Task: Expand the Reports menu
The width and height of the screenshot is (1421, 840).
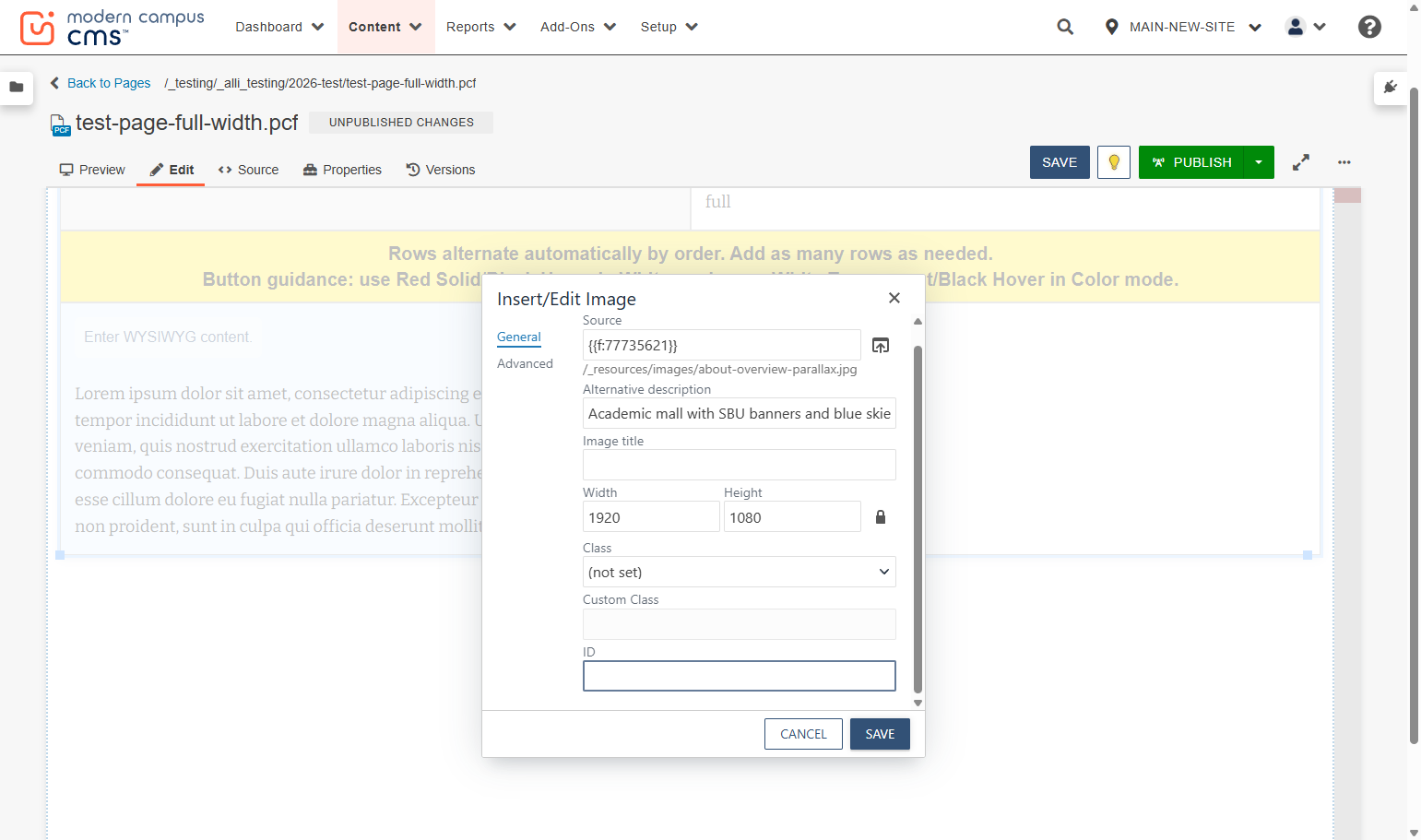Action: (x=480, y=27)
